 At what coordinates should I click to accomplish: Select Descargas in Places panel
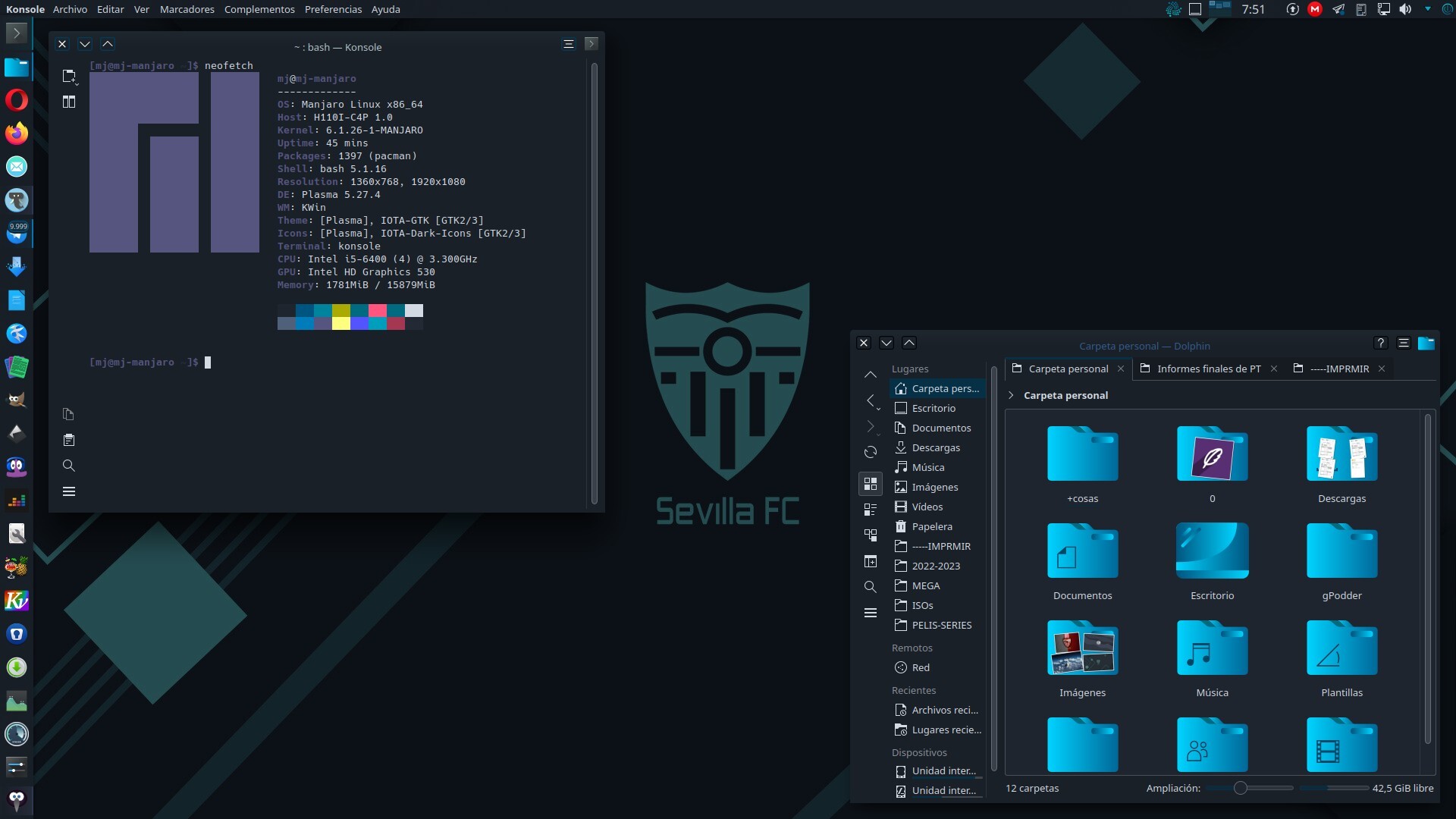point(937,447)
